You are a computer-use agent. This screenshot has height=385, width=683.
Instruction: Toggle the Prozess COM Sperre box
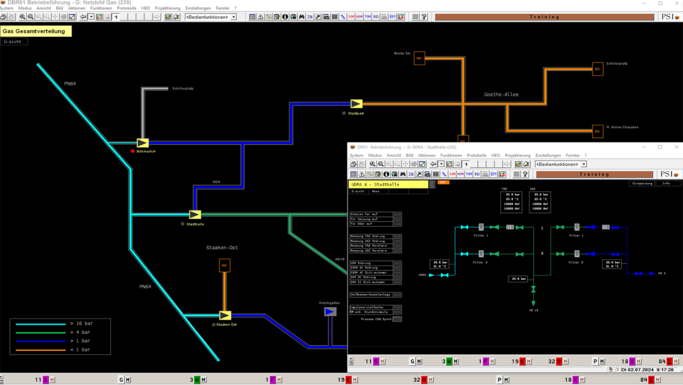(397, 319)
